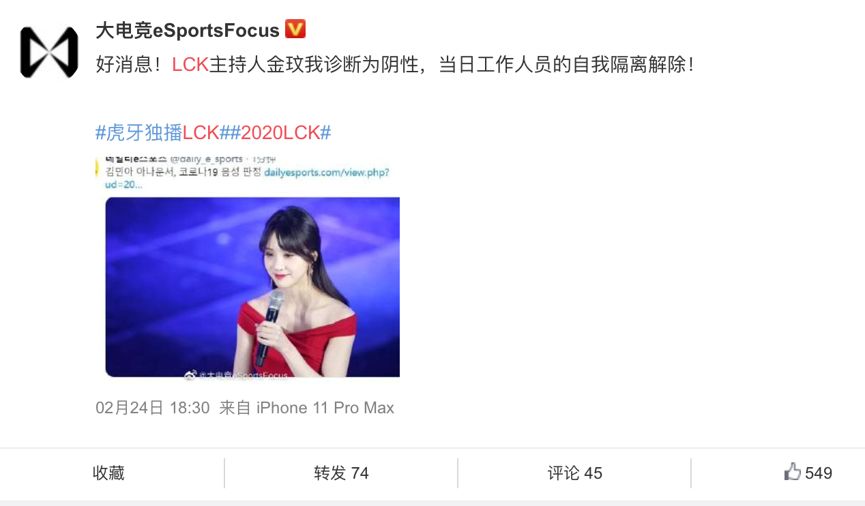865x506 pixels.
Task: Click the Korean headline in embedded tweet
Action: (183, 172)
